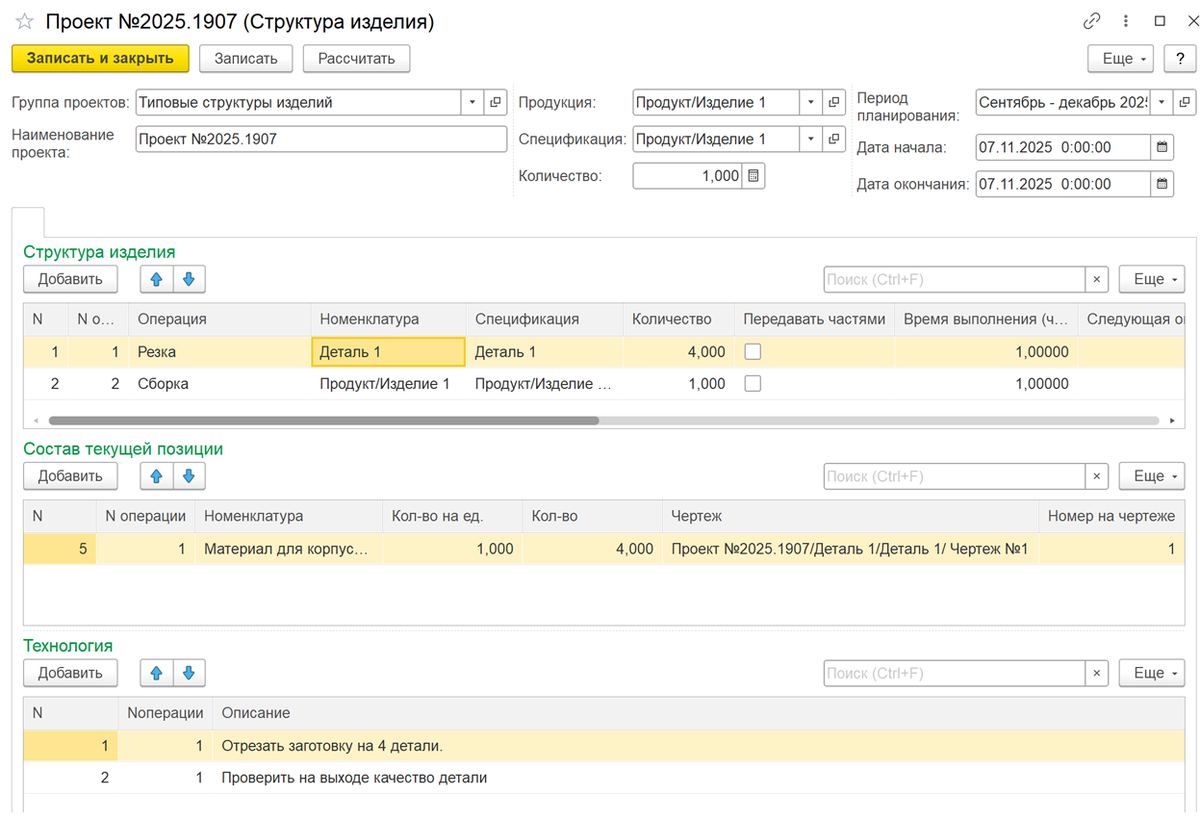This screenshot has width=1200, height=820.
Task: Click the open-list icon beside Спецификация field
Action: point(834,139)
